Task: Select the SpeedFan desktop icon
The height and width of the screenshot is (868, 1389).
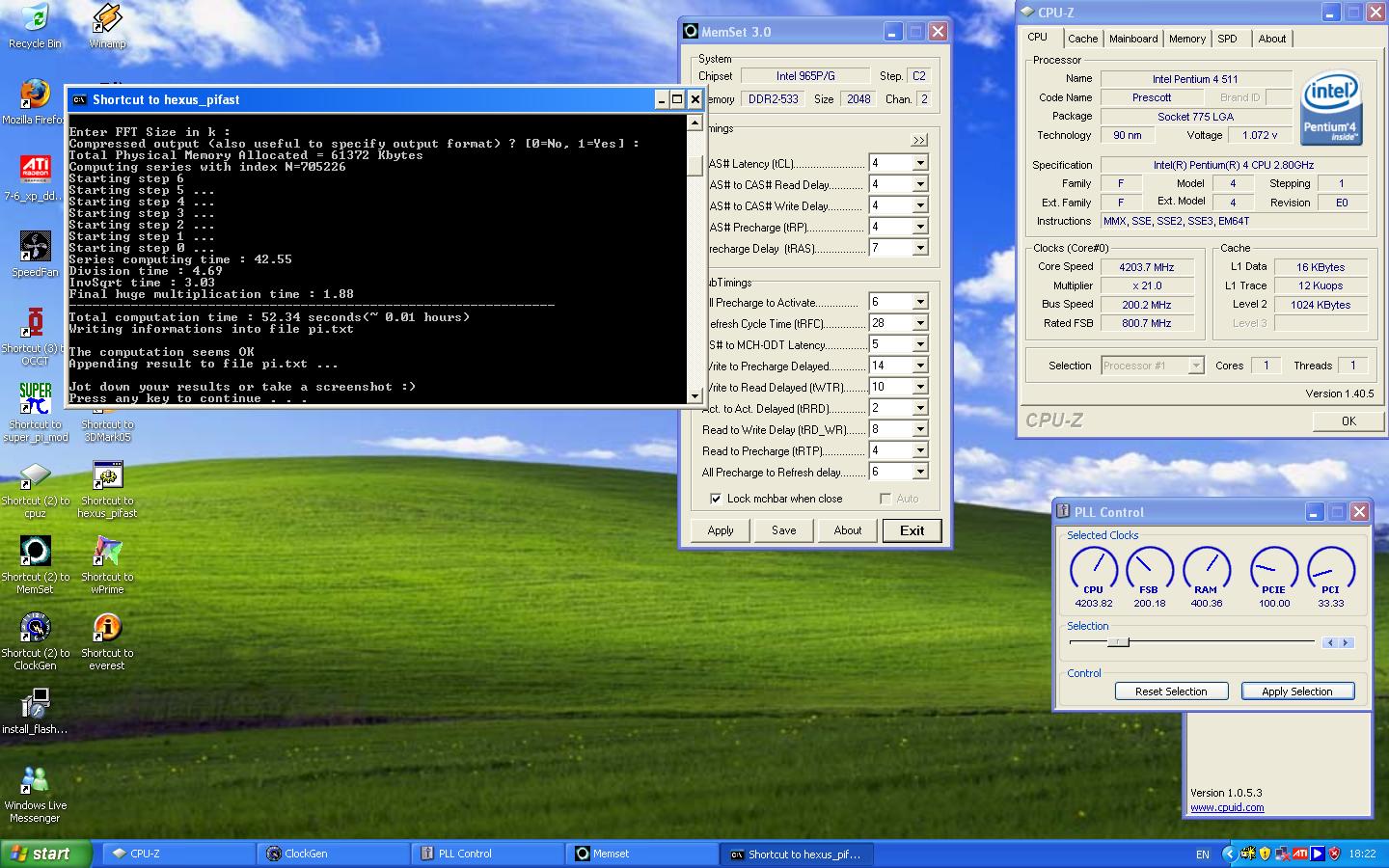Action: click(35, 254)
